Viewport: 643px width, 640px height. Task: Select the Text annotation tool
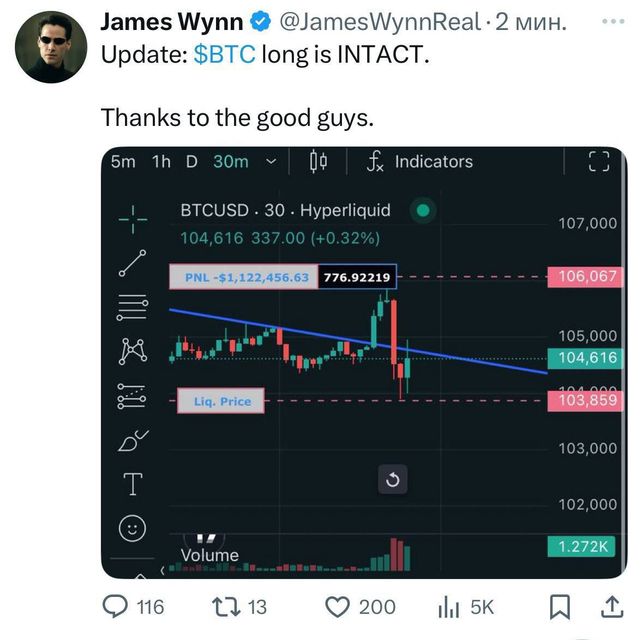point(133,484)
